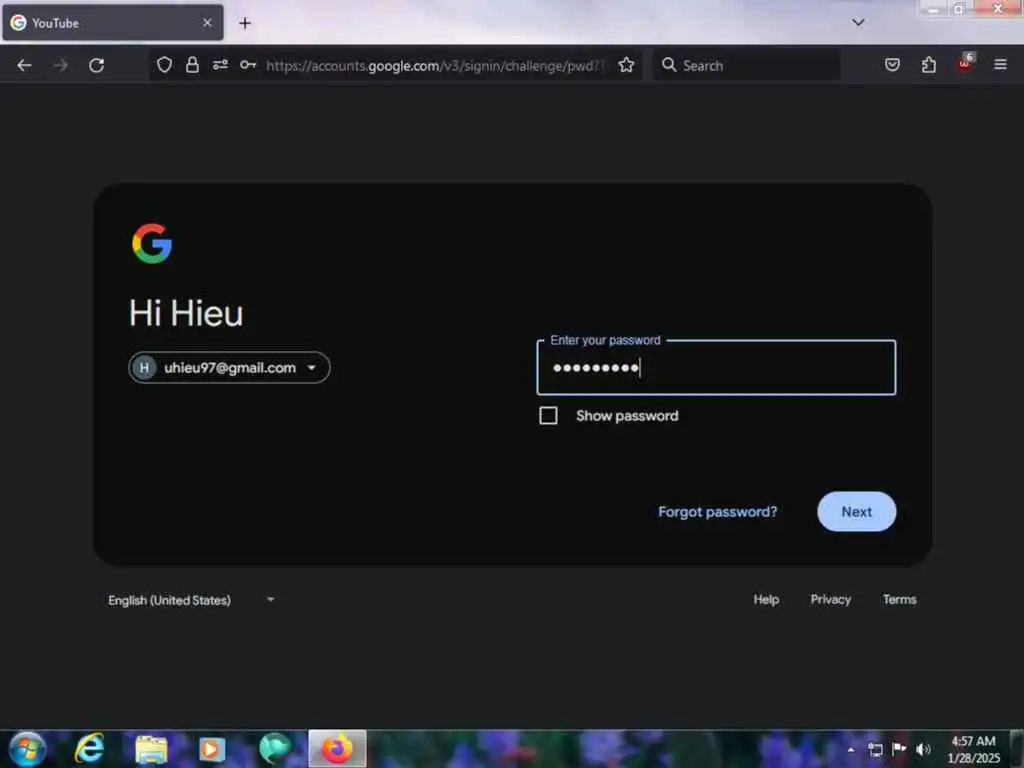Tick the Show password checkbox
This screenshot has width=1024, height=768.
[549, 416]
